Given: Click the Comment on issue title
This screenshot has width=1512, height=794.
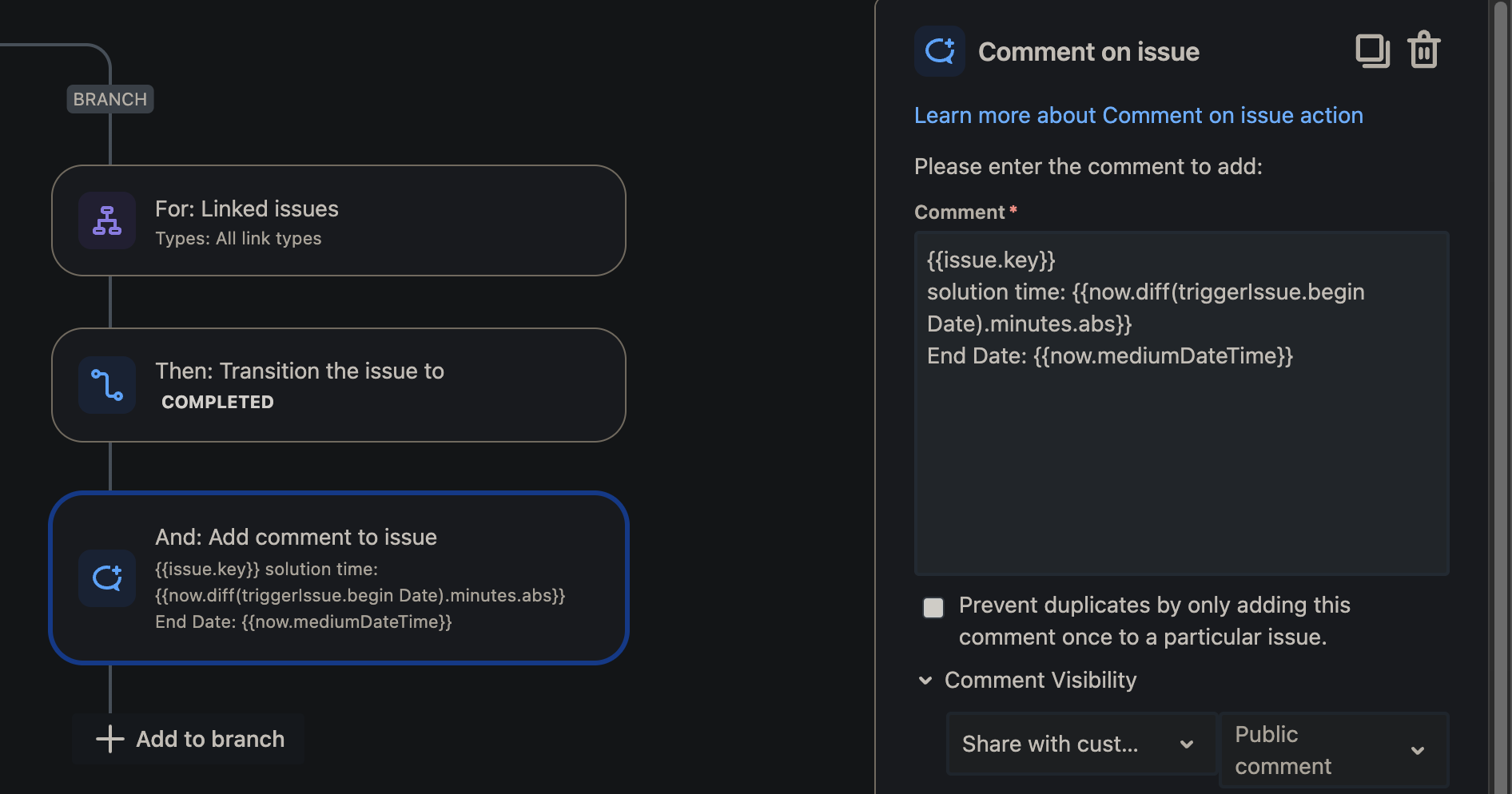Looking at the screenshot, I should (x=1088, y=52).
